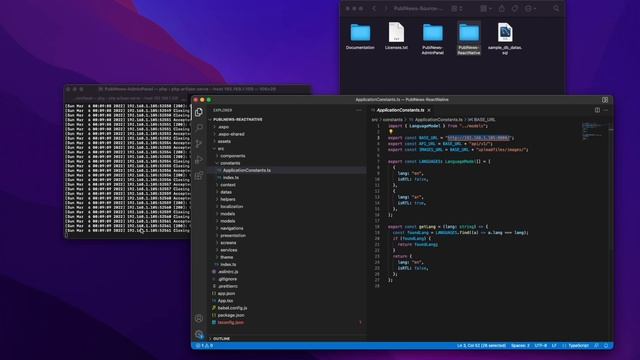This screenshot has width=640, height=360.
Task: Open the Extensions view
Action: [199, 176]
